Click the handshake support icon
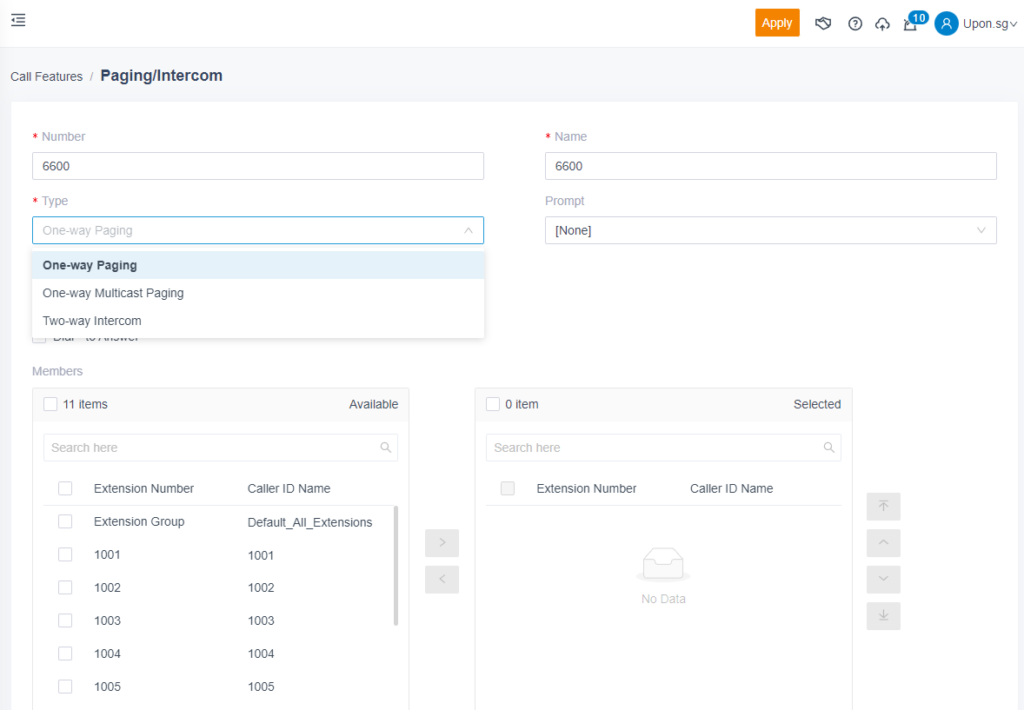The height and width of the screenshot is (710, 1024). (824, 23)
